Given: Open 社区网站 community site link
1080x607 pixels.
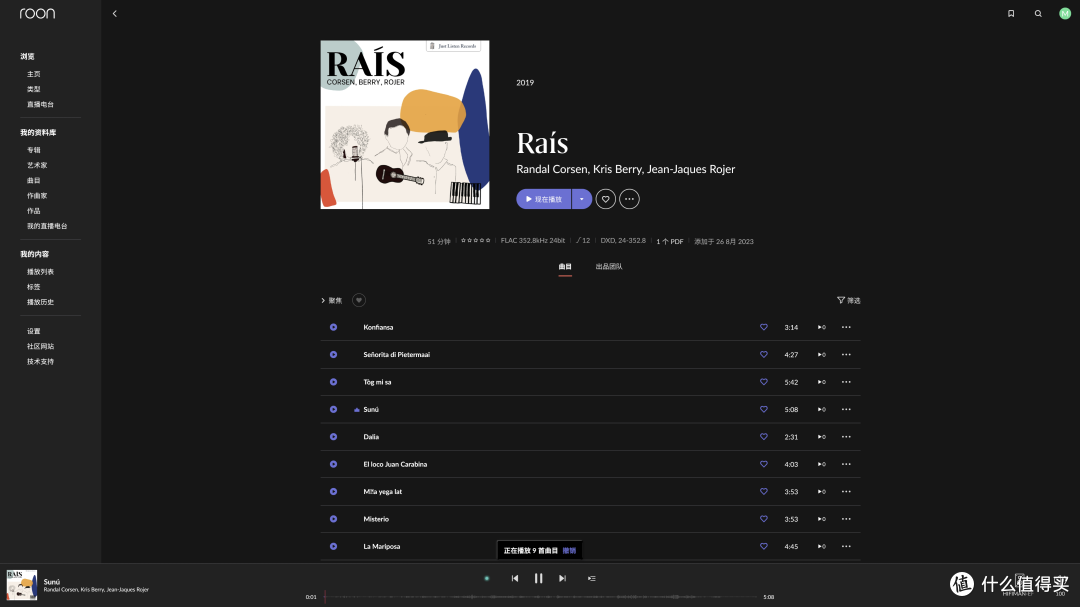Looking at the screenshot, I should (40, 347).
